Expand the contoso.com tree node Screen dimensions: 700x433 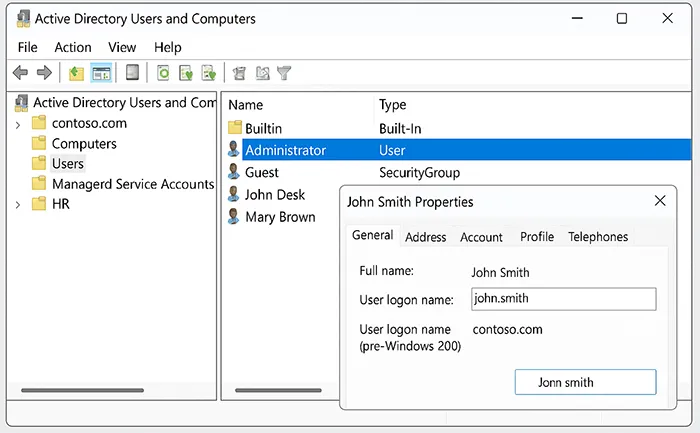click(x=18, y=124)
